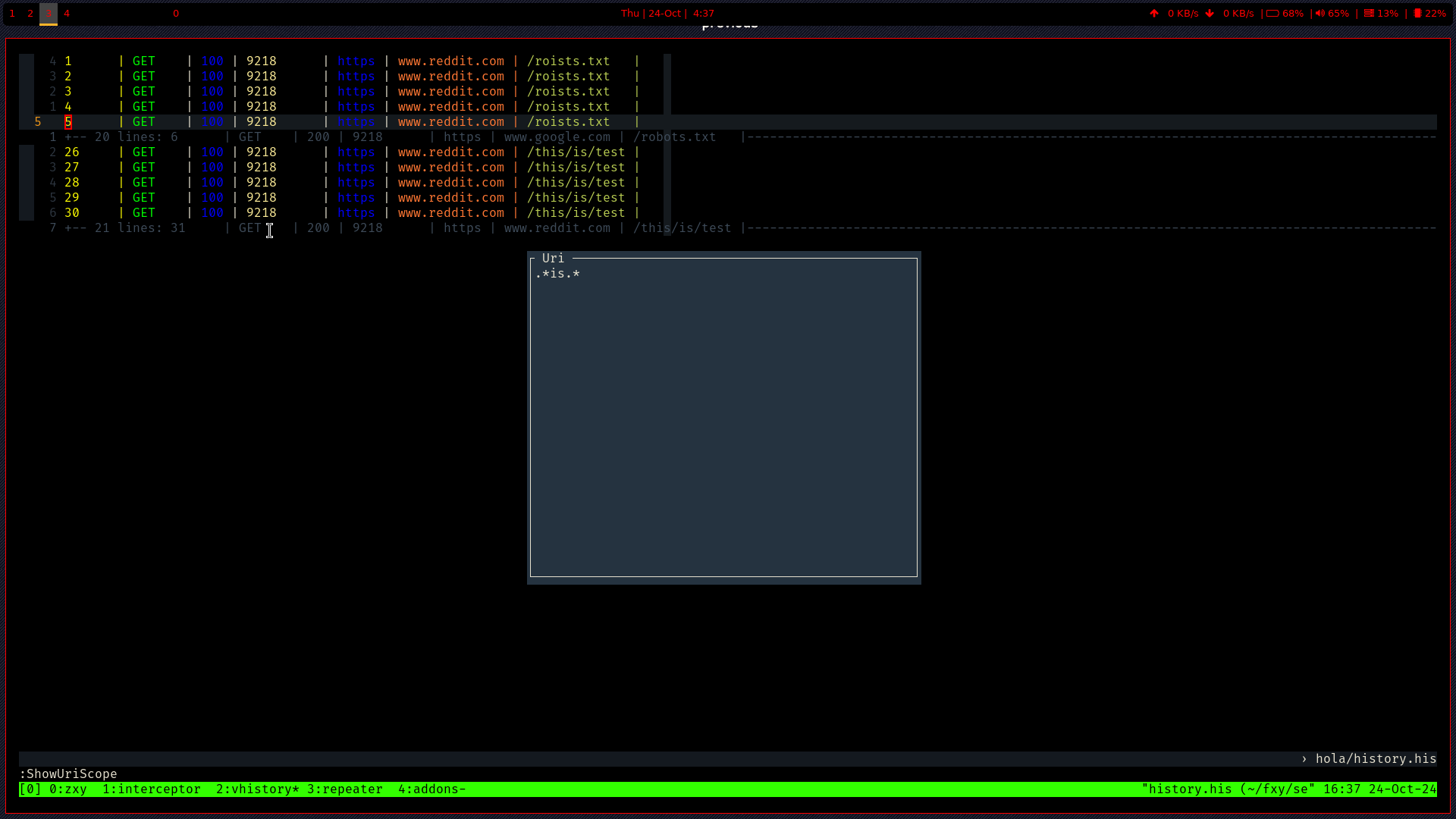Click the CPU chip icon
1456x819 pixels.
tap(1417, 13)
